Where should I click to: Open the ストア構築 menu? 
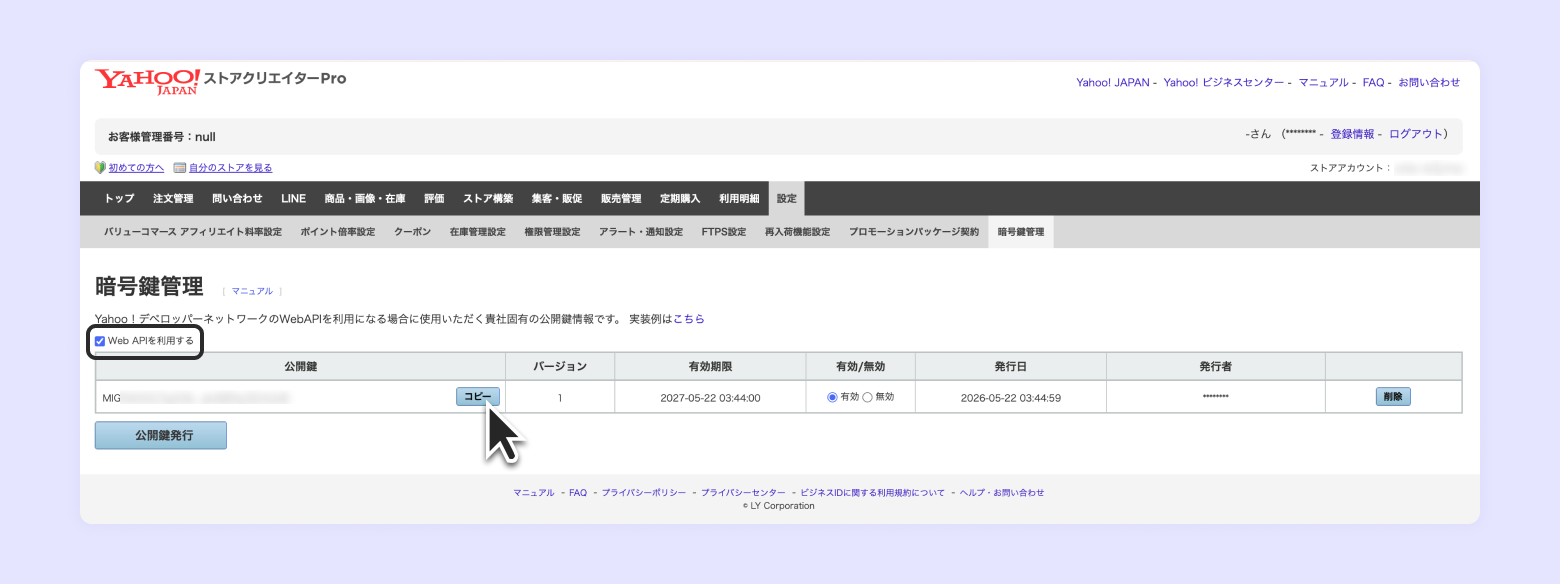point(488,199)
